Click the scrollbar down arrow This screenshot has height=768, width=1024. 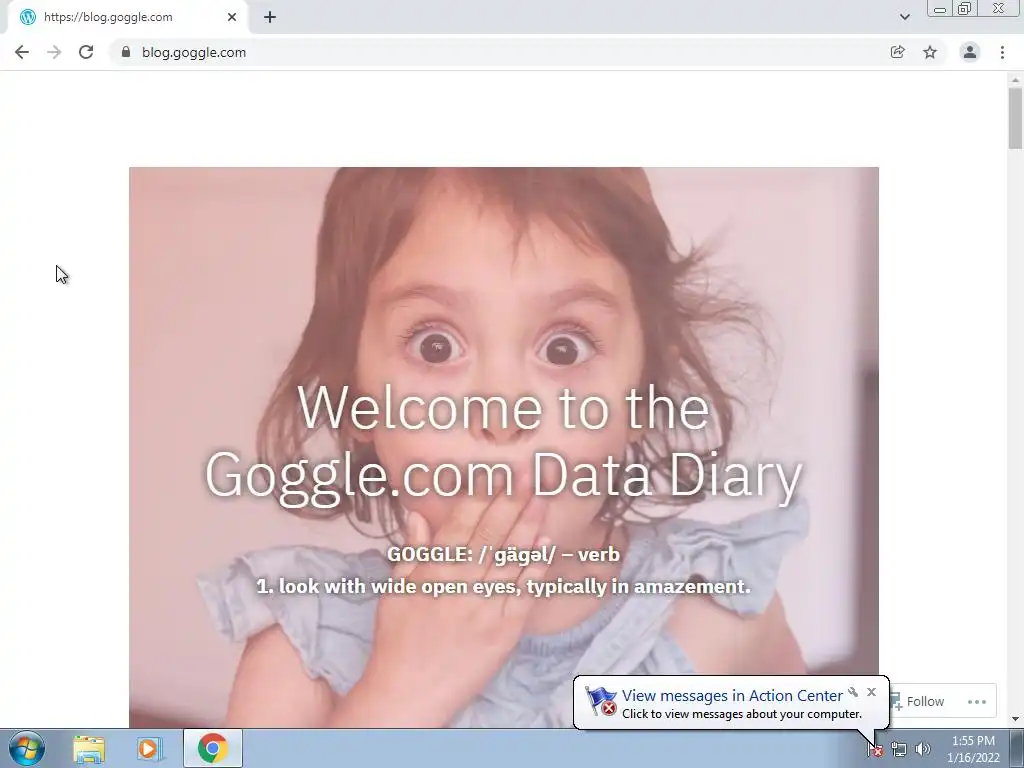(x=1015, y=719)
